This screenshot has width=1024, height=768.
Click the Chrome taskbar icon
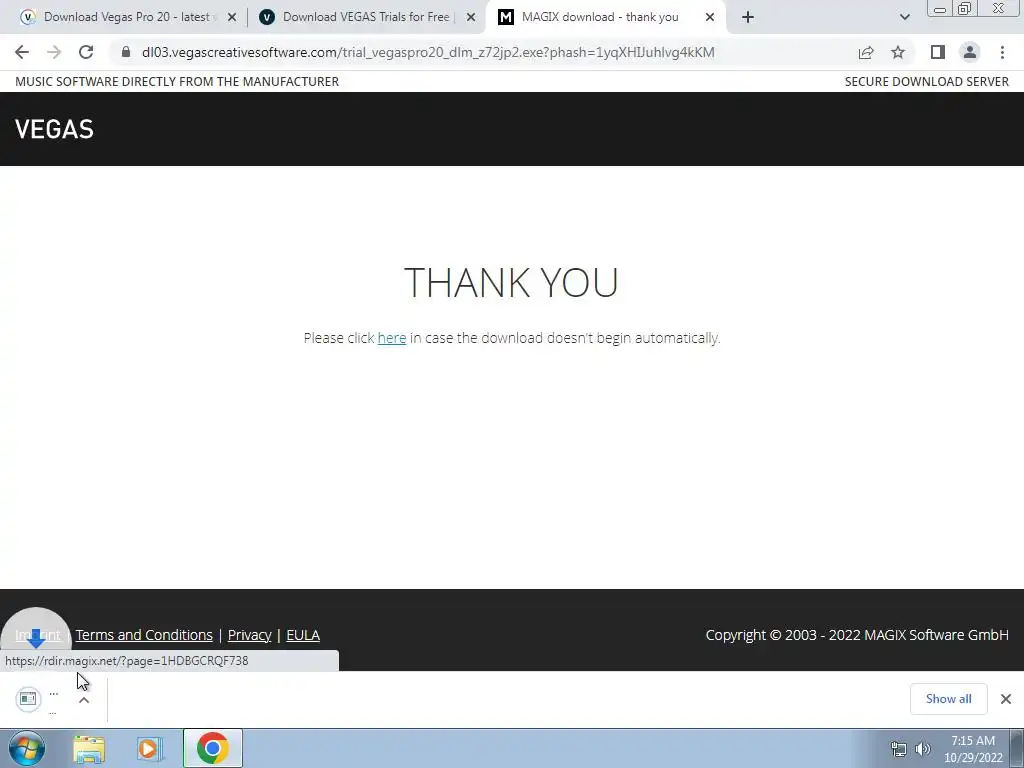tap(212, 748)
